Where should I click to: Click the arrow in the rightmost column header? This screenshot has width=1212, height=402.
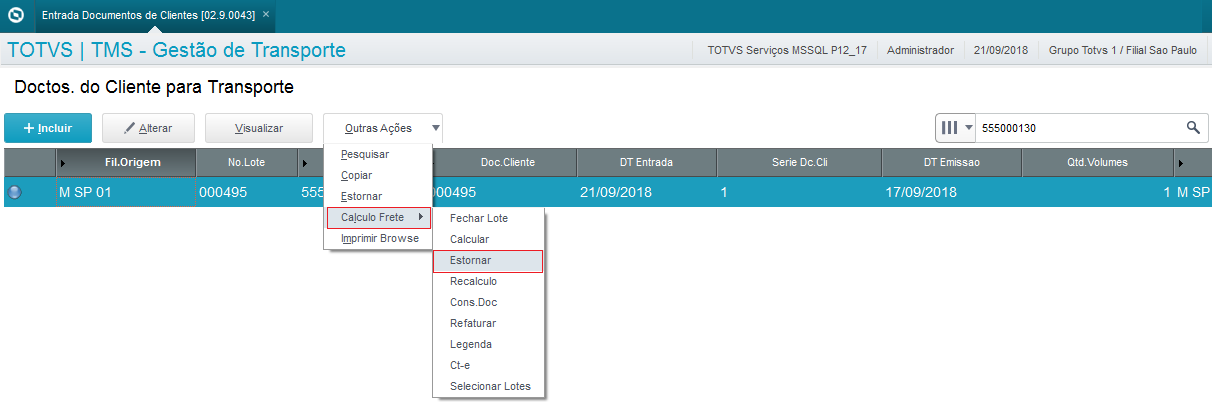[1181, 162]
